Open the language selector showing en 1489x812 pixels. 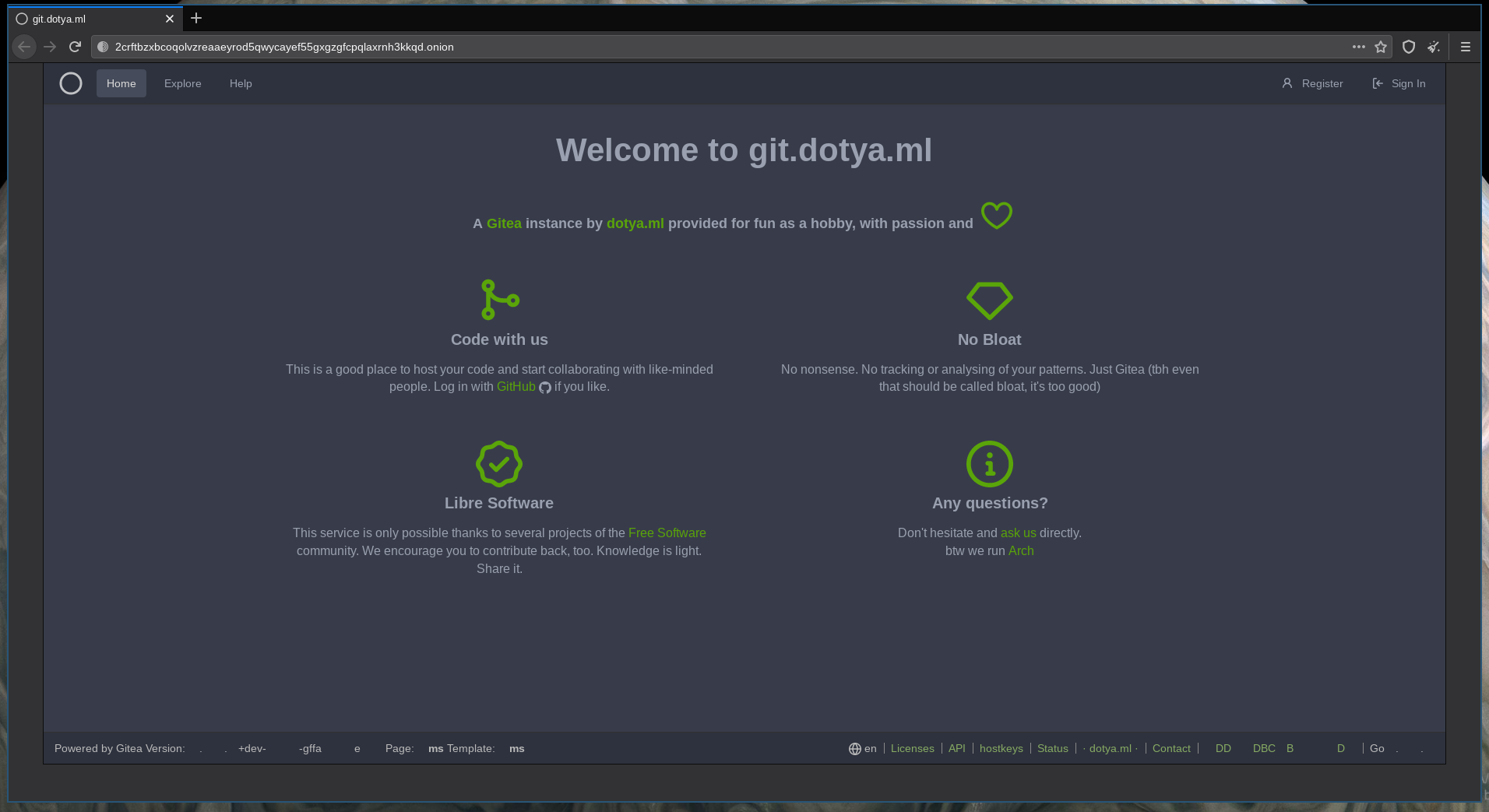tap(863, 748)
